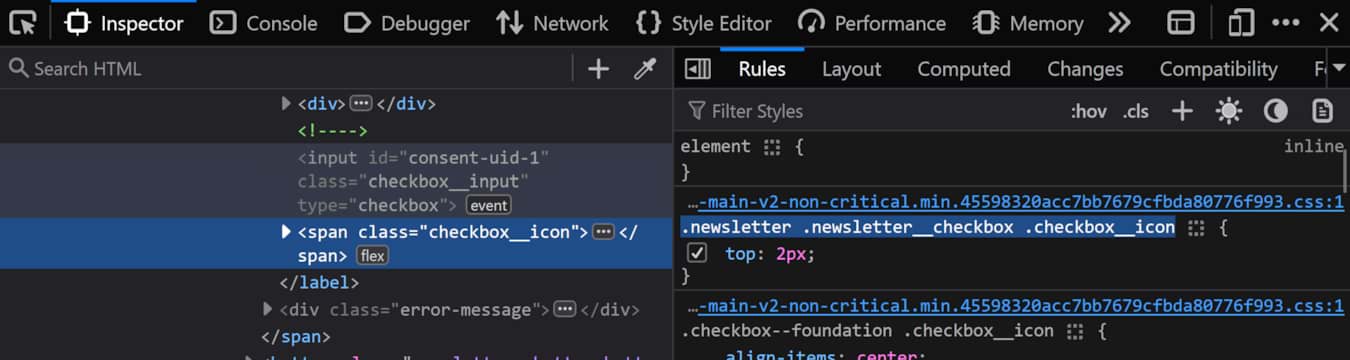
Task: Toggle Responsive Design Mode icon
Action: tap(1241, 23)
